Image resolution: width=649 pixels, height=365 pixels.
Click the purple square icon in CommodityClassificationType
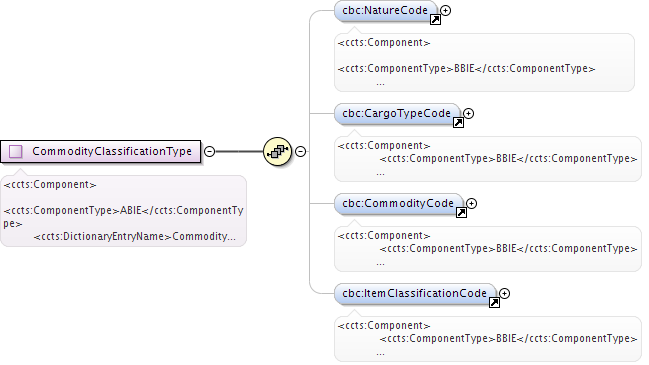click(x=16, y=151)
